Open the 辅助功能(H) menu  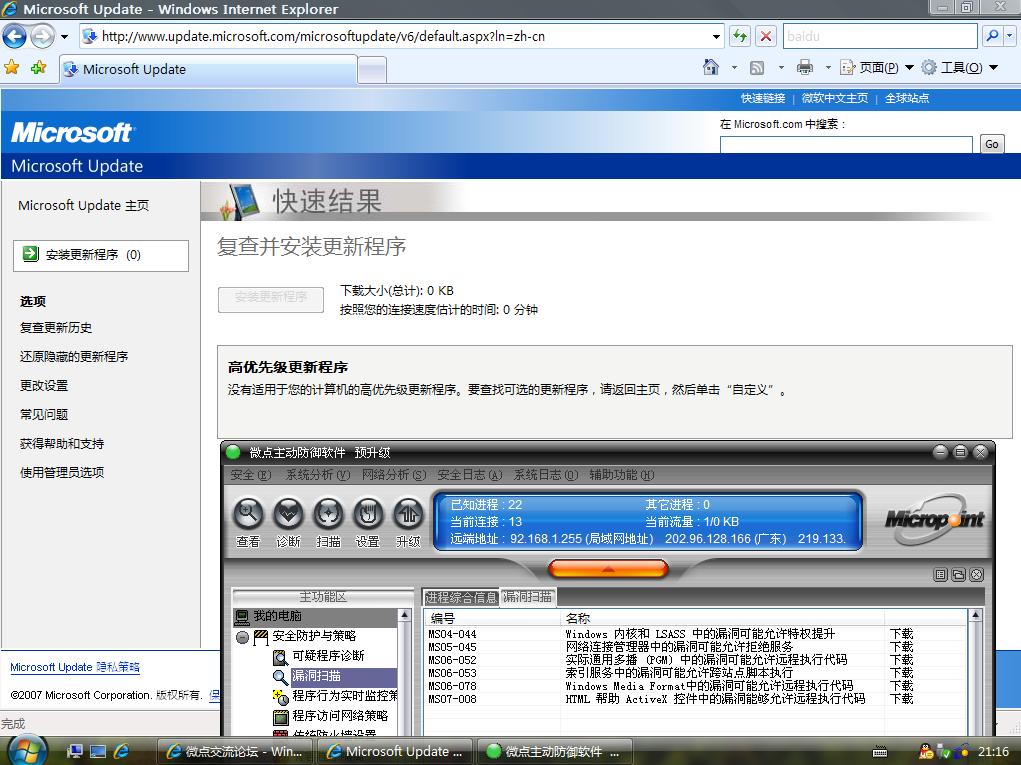pyautogui.click(x=622, y=475)
